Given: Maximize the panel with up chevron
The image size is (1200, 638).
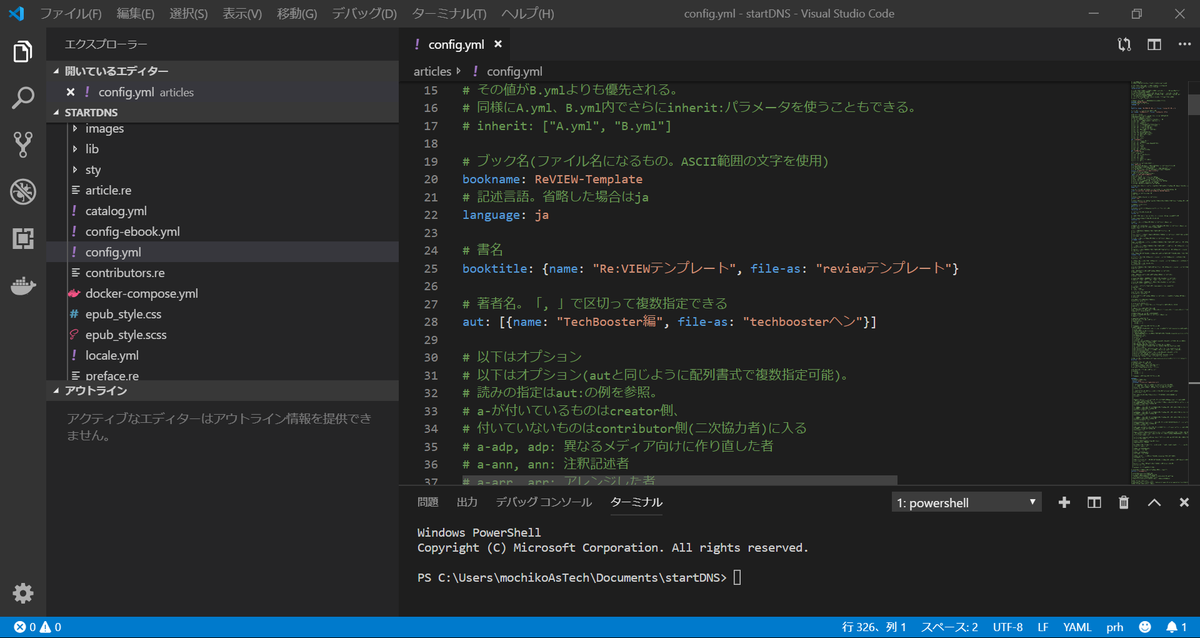Looking at the screenshot, I should click(x=1154, y=502).
